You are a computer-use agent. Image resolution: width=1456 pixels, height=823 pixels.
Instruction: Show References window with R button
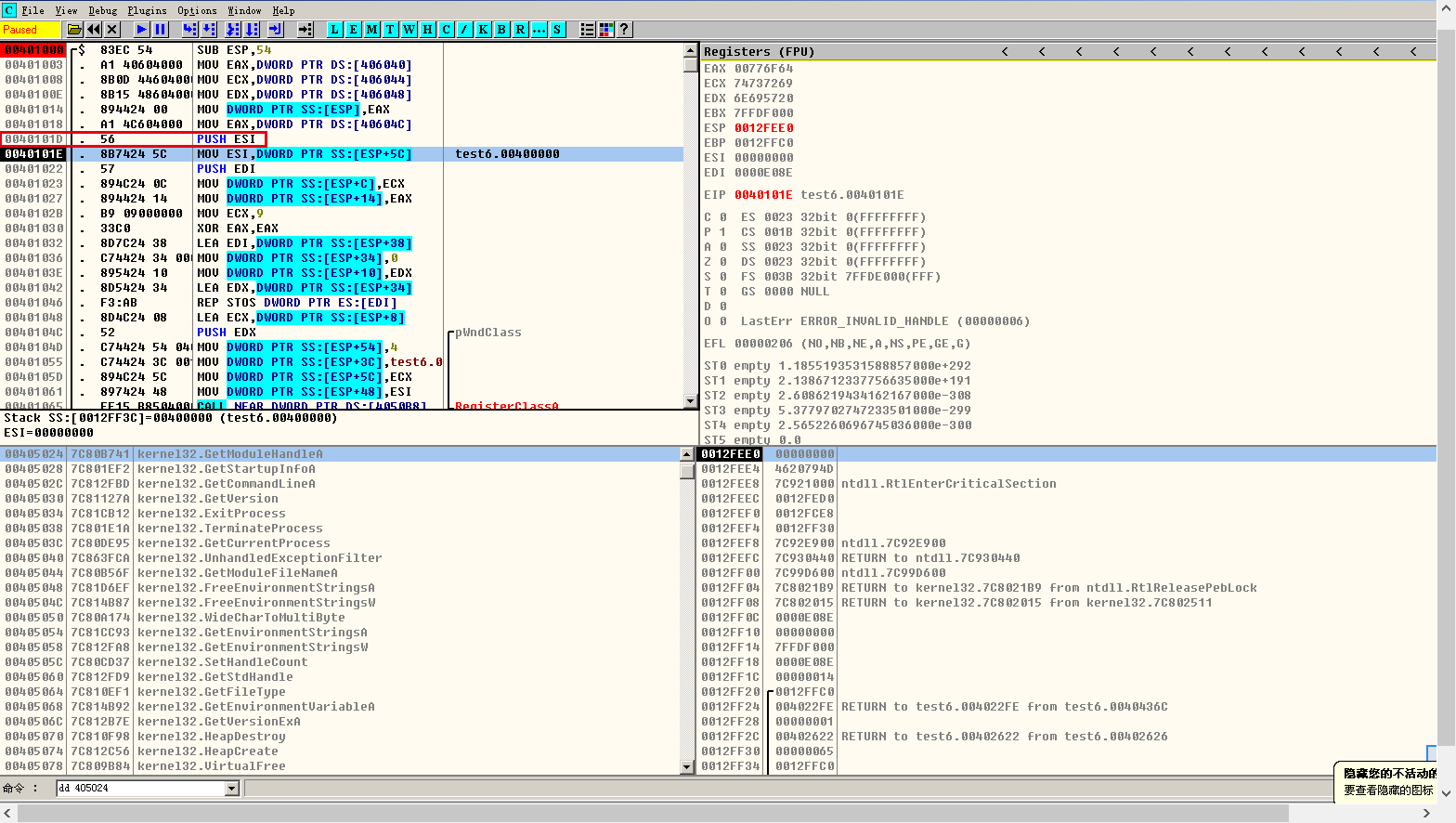click(520, 30)
